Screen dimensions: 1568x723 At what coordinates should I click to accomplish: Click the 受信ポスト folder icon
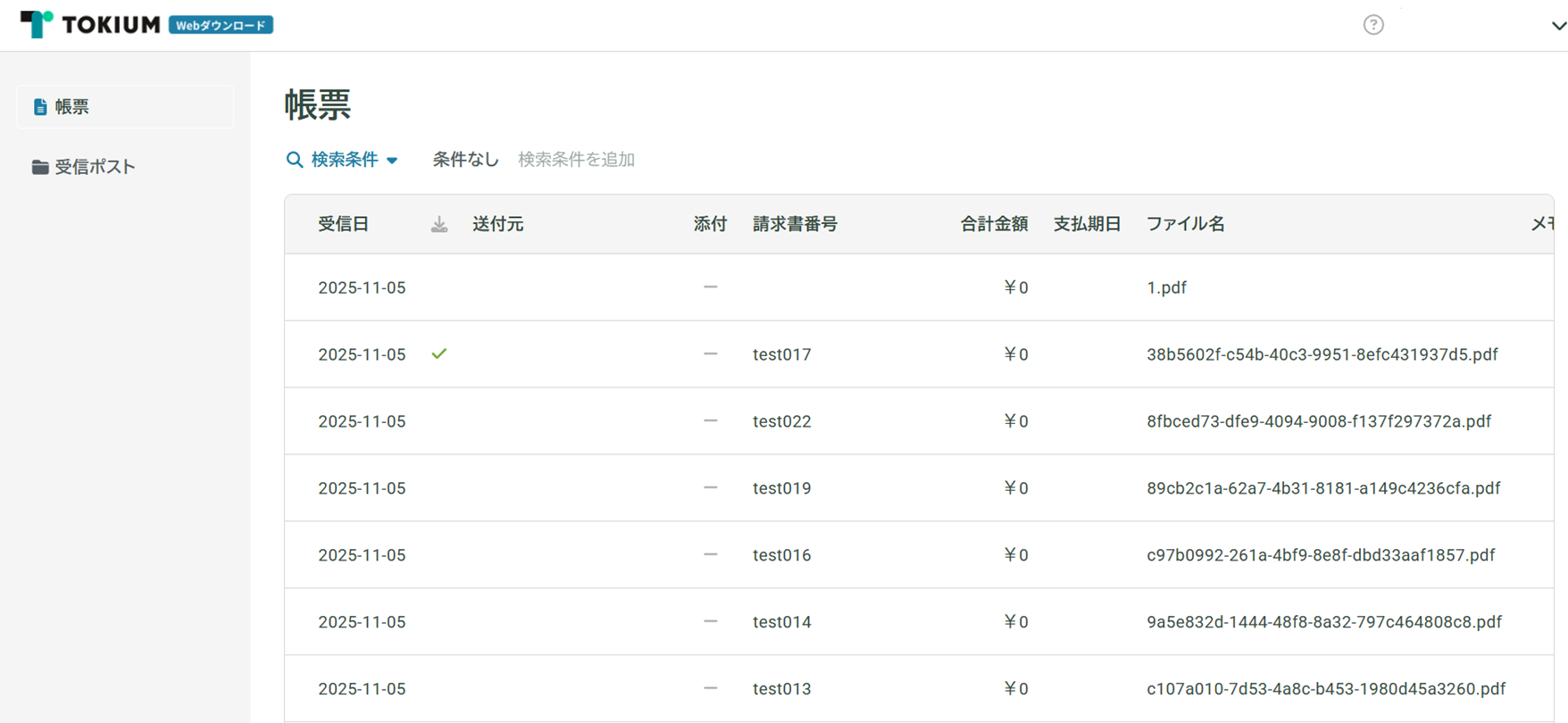pos(40,167)
